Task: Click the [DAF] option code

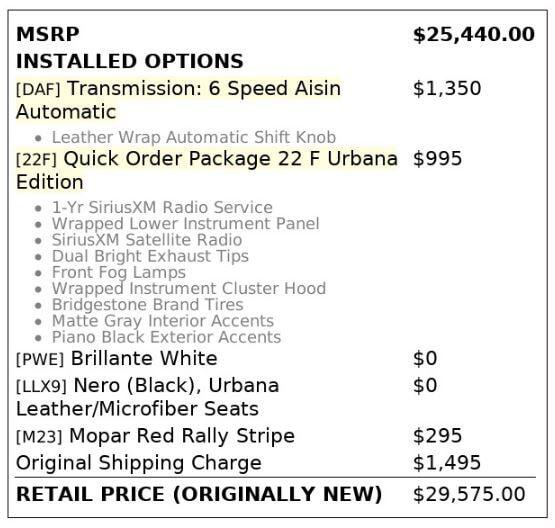Action: (38, 89)
